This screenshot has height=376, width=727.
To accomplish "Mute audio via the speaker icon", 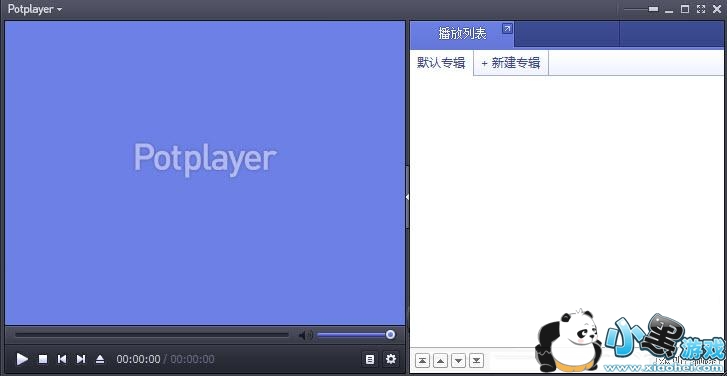I will click(305, 335).
